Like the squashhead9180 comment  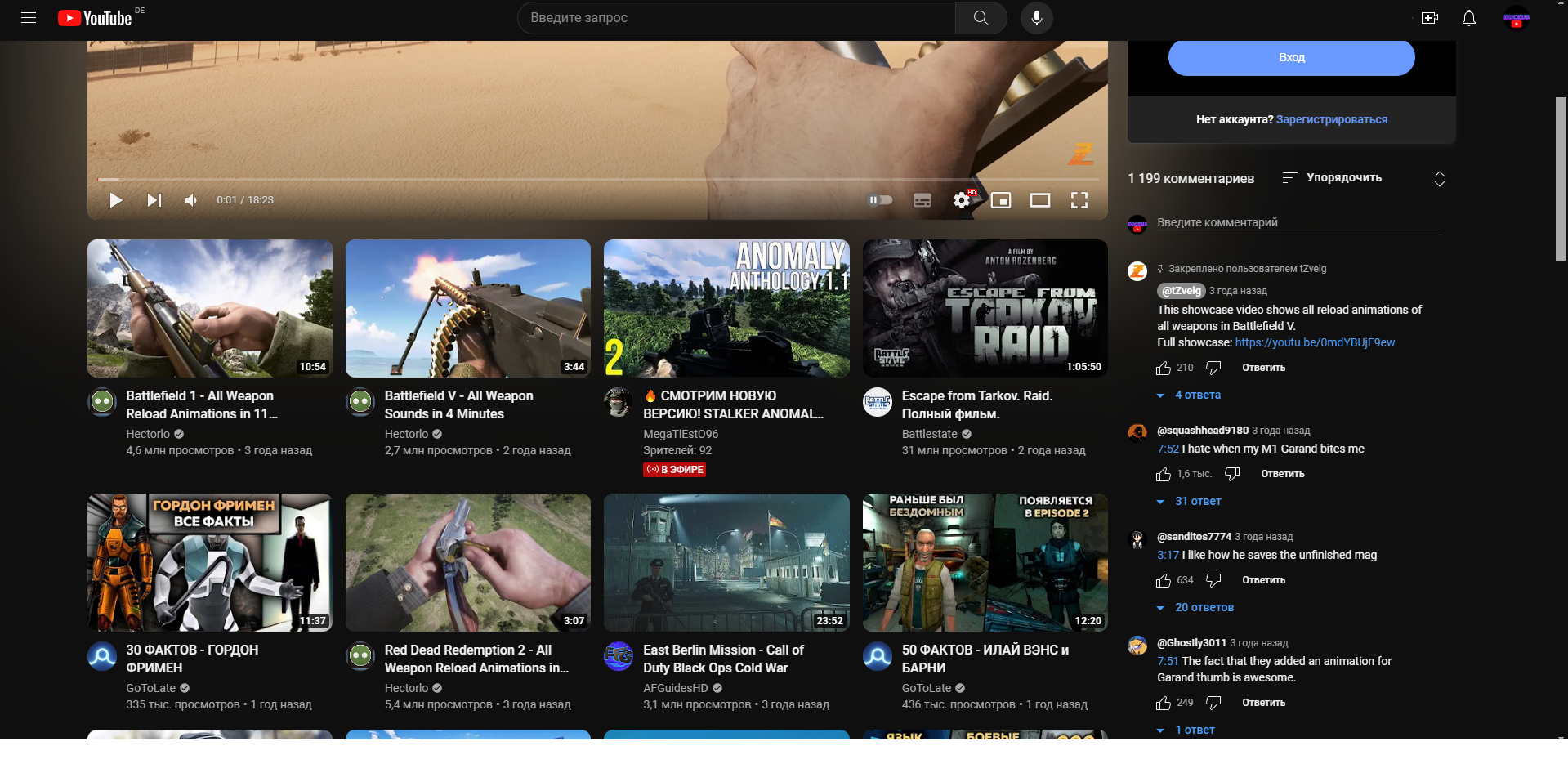pyautogui.click(x=1164, y=475)
